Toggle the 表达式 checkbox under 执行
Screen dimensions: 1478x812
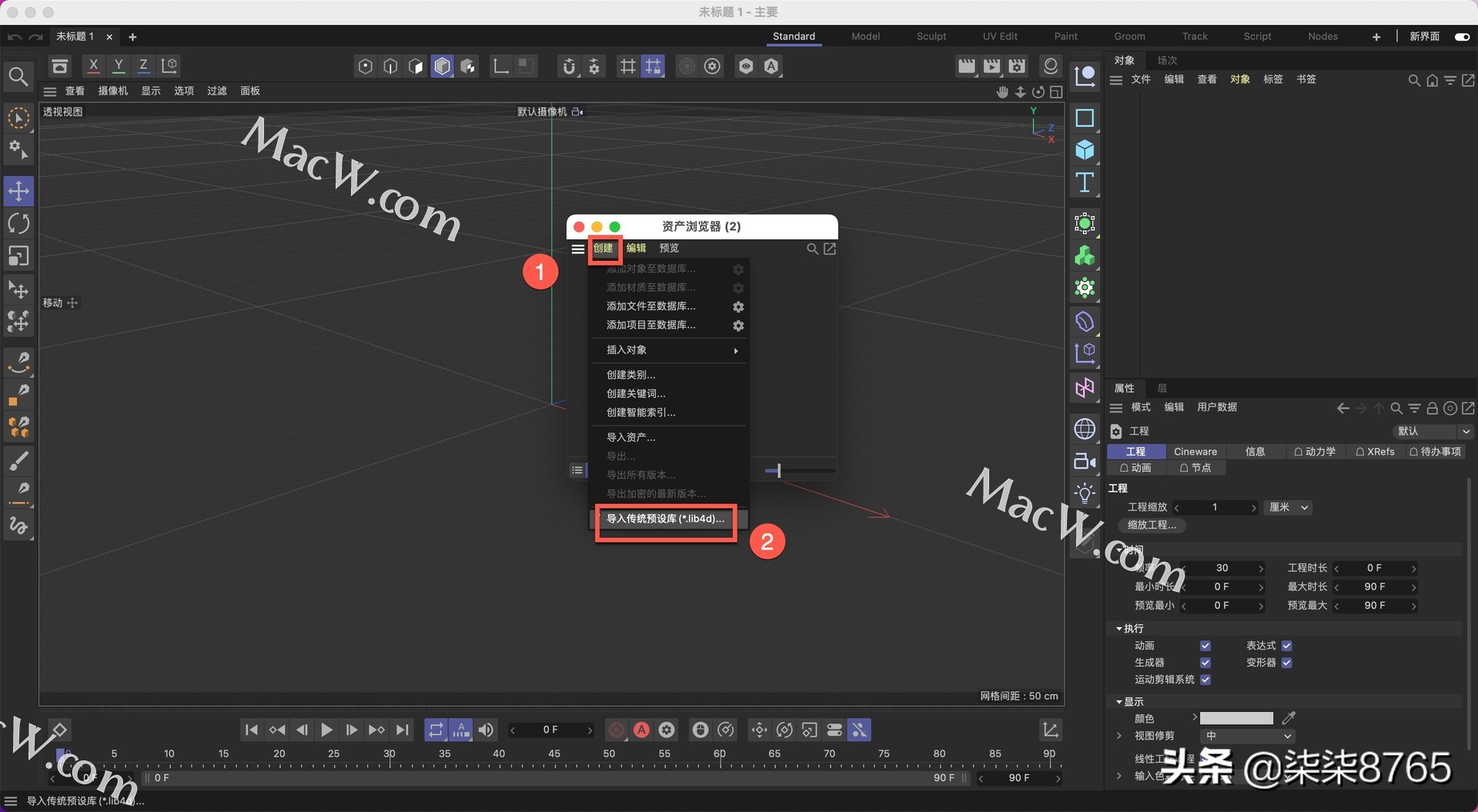pyautogui.click(x=1286, y=646)
